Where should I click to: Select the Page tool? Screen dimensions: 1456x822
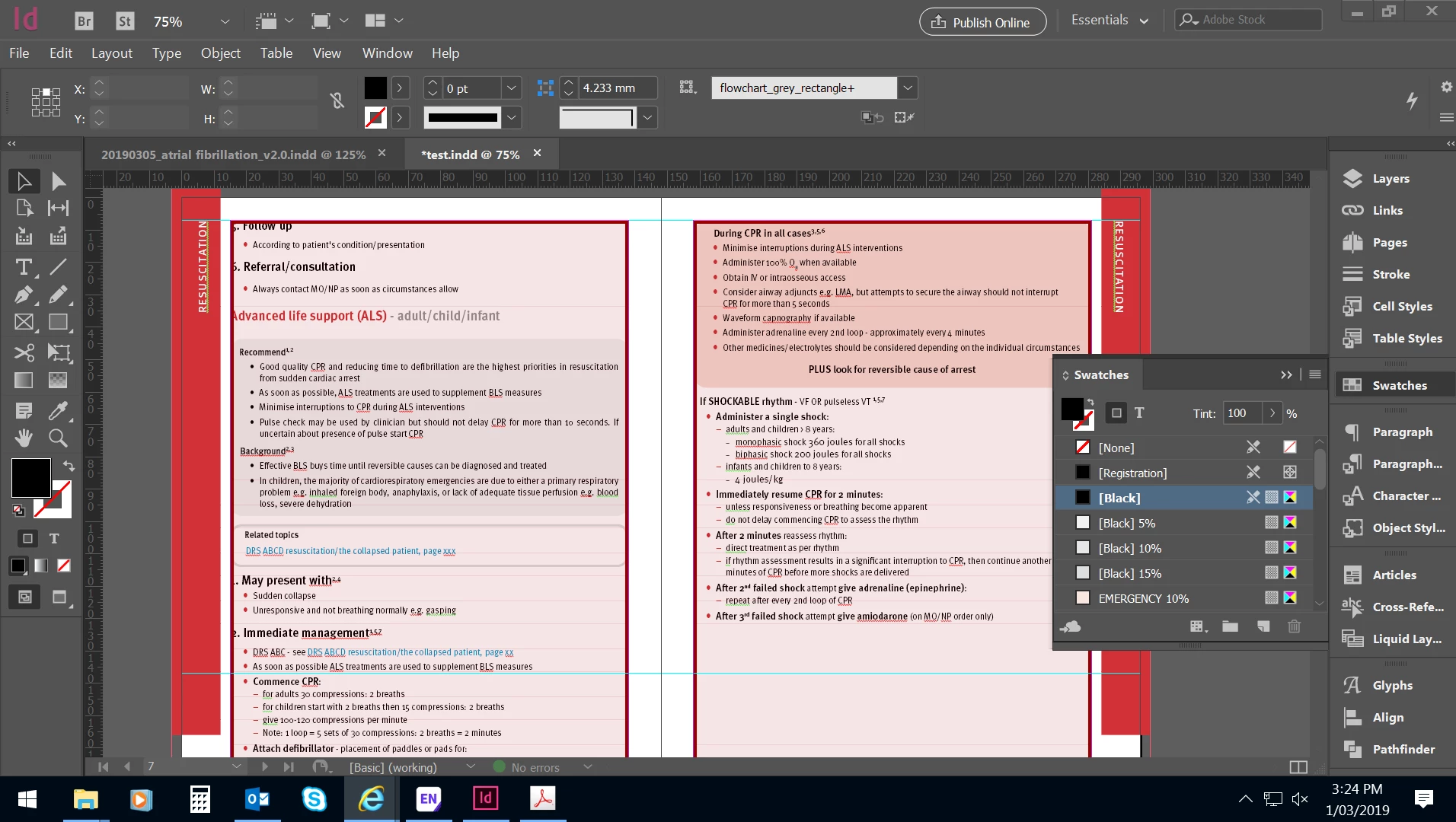pos(24,208)
